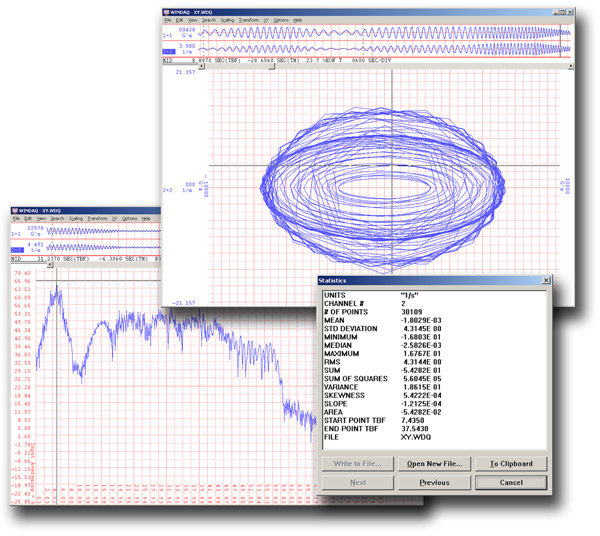The image size is (600, 536).
Task: Open the Transform menu in the back WinDaq window
Action: (x=97, y=218)
